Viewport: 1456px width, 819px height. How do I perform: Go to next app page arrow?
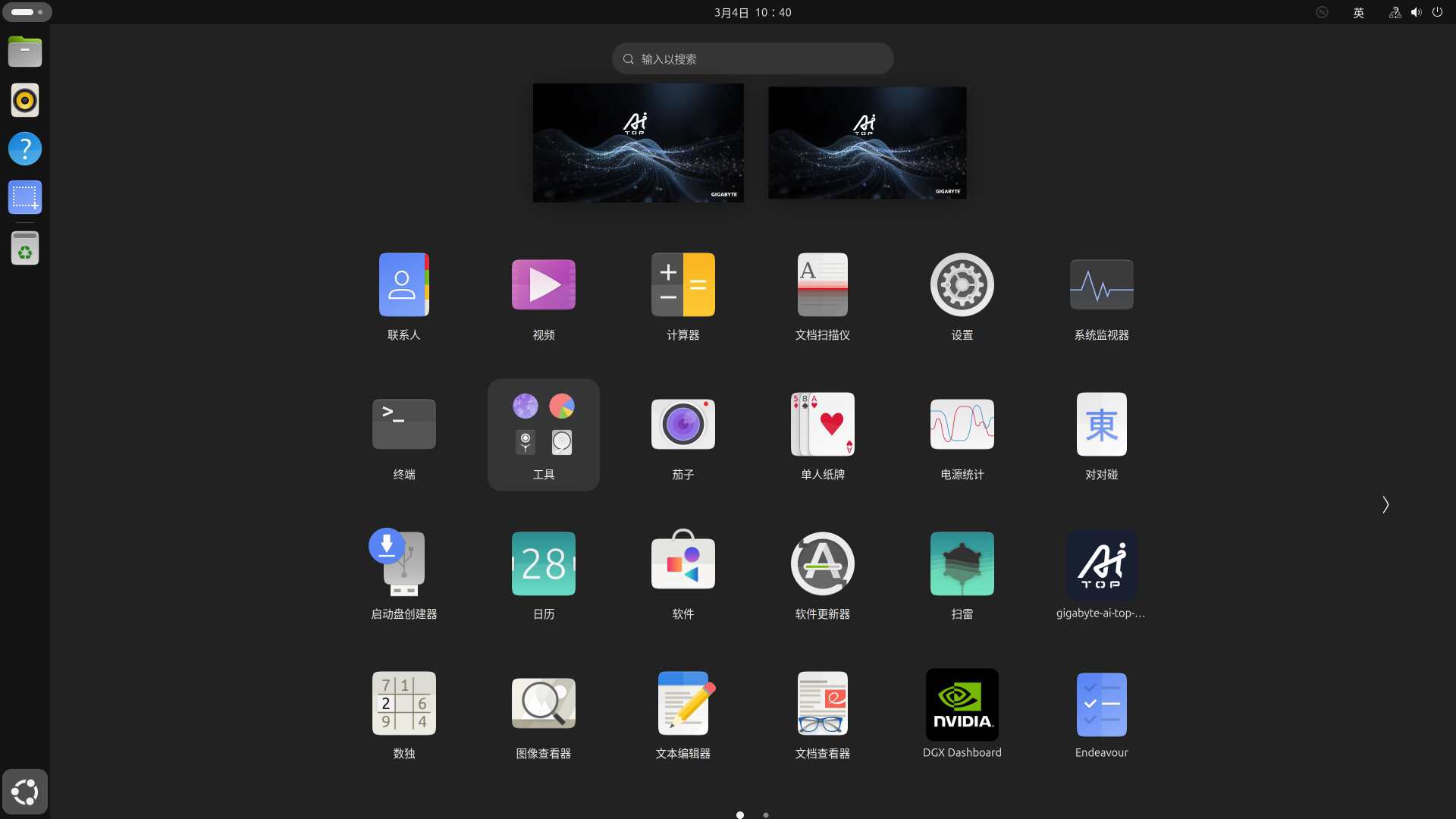coord(1385,505)
